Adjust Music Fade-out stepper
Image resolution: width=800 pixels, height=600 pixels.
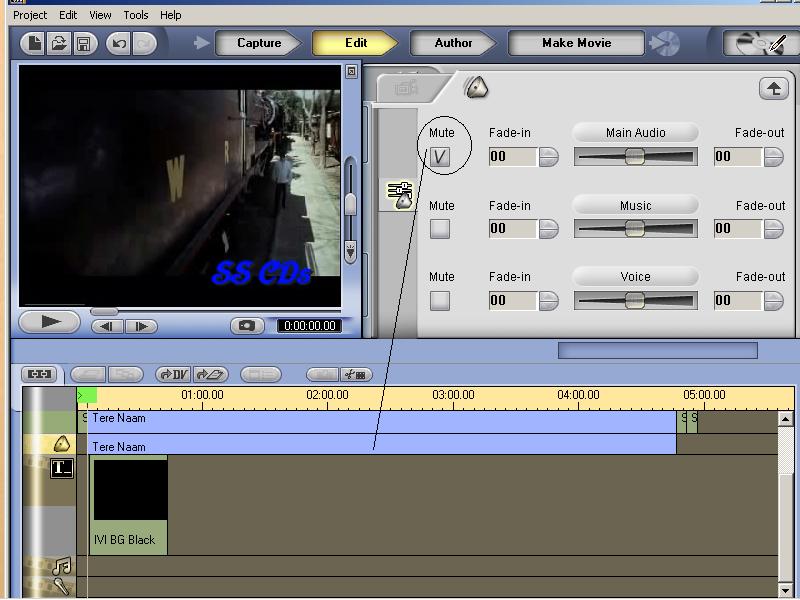coord(773,229)
